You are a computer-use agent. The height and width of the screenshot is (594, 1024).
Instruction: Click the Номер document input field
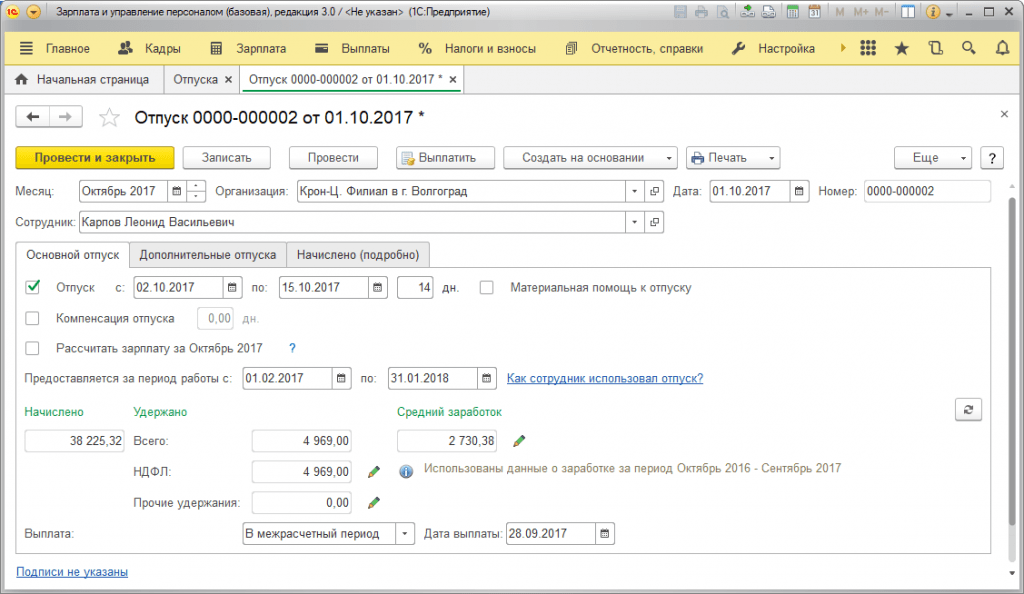pyautogui.click(x=927, y=191)
